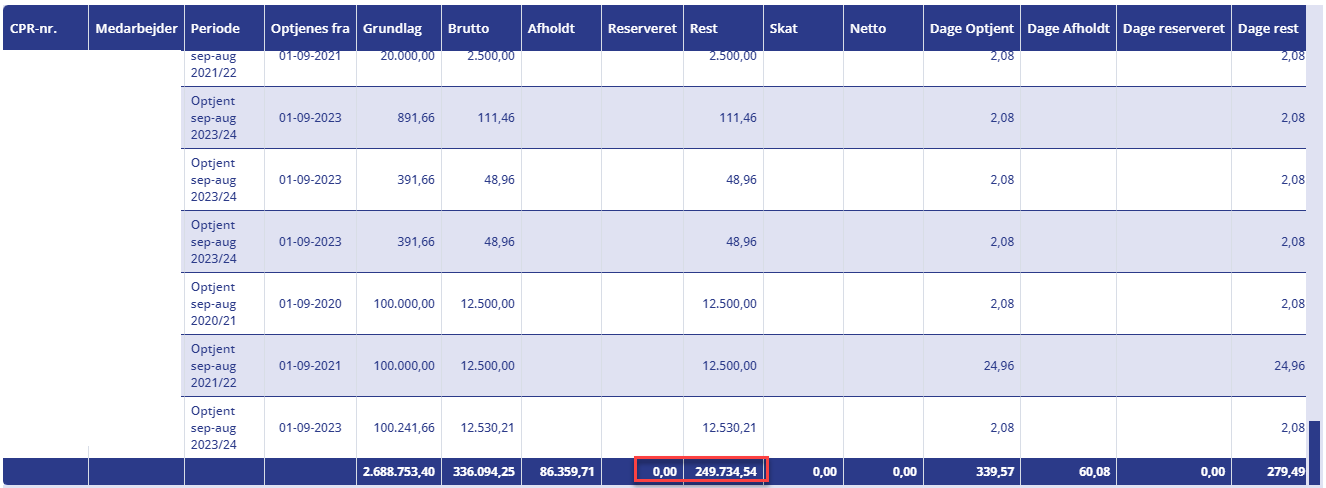Click the Dage rest column header
Image resolution: width=1326 pixels, height=488 pixels.
1268,29
